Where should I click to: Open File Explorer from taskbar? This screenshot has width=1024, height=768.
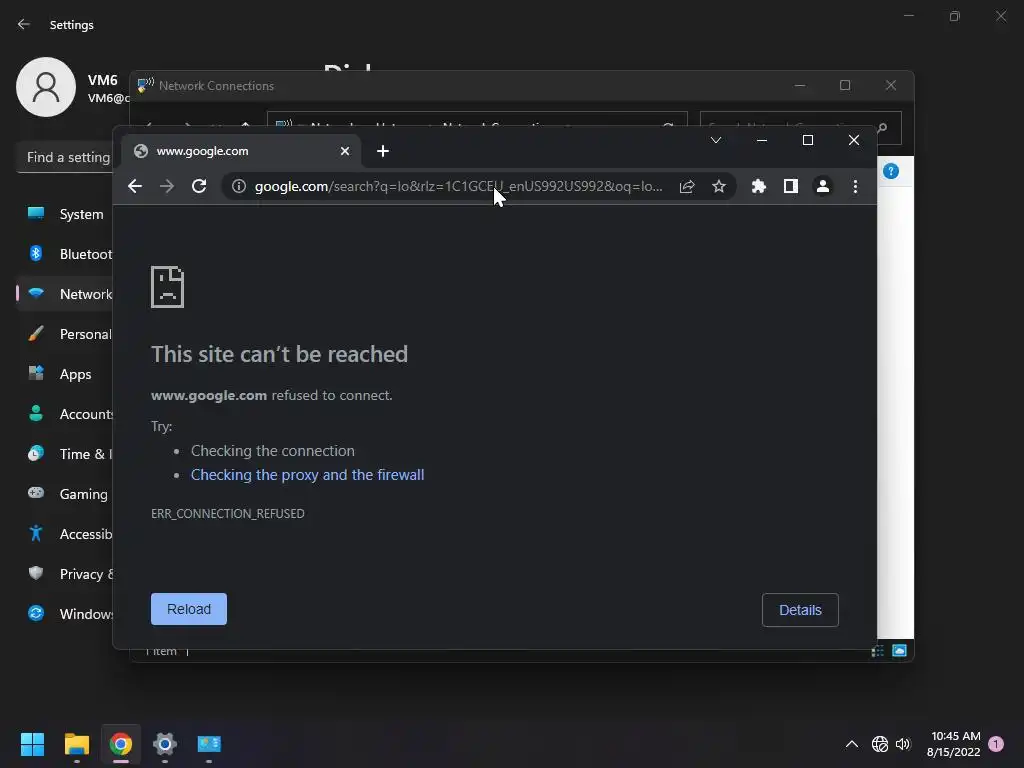[x=77, y=744]
